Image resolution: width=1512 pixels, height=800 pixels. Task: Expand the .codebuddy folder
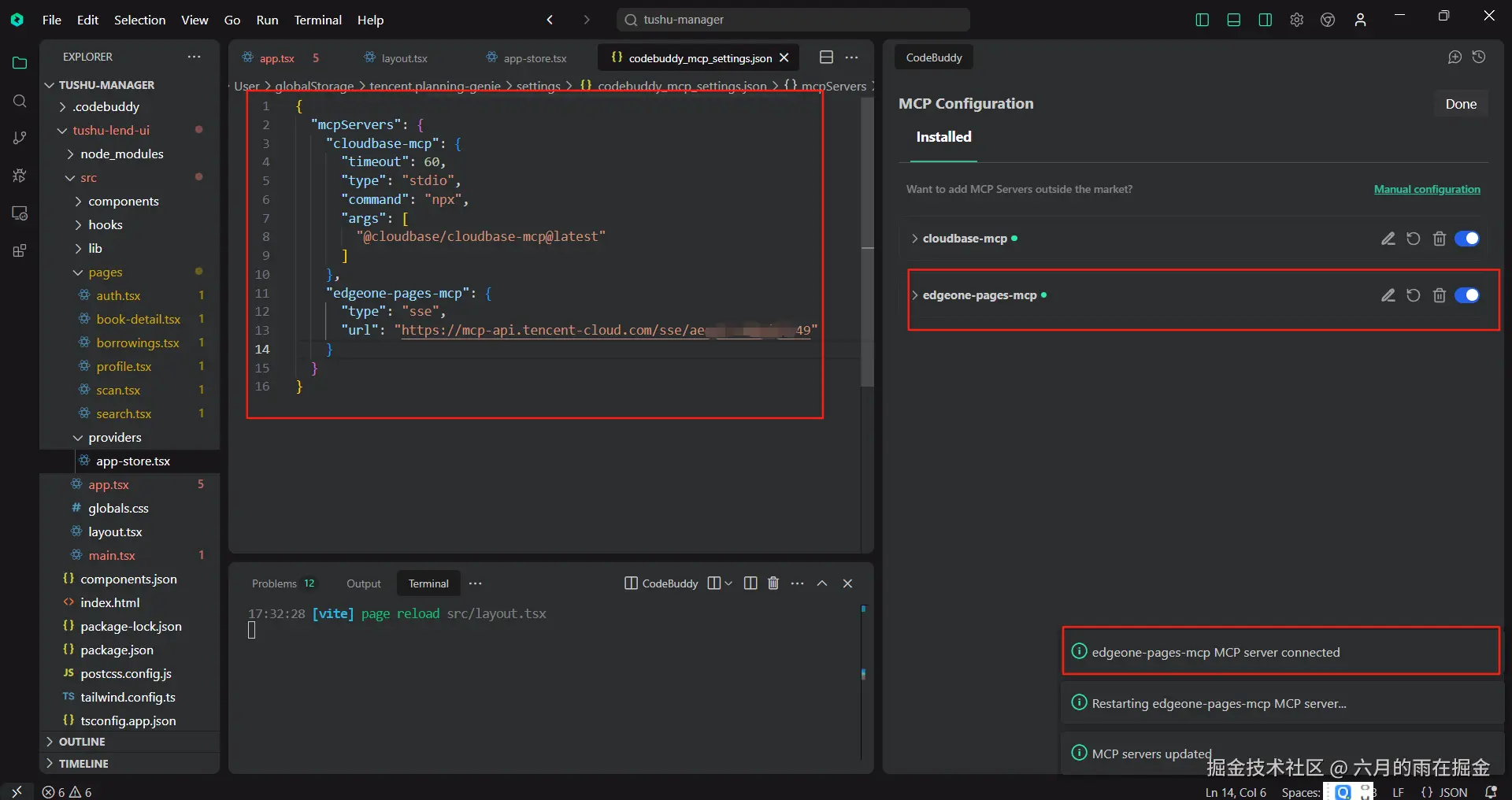pos(106,107)
